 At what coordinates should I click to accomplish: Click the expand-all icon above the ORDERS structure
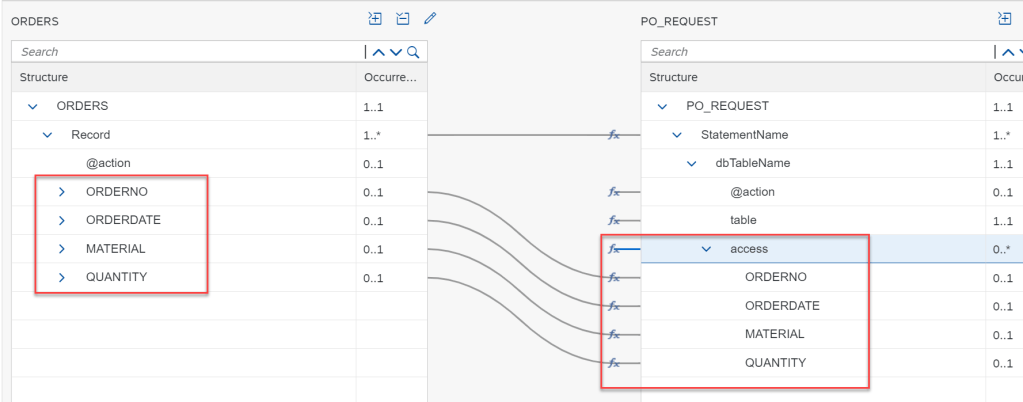[375, 18]
